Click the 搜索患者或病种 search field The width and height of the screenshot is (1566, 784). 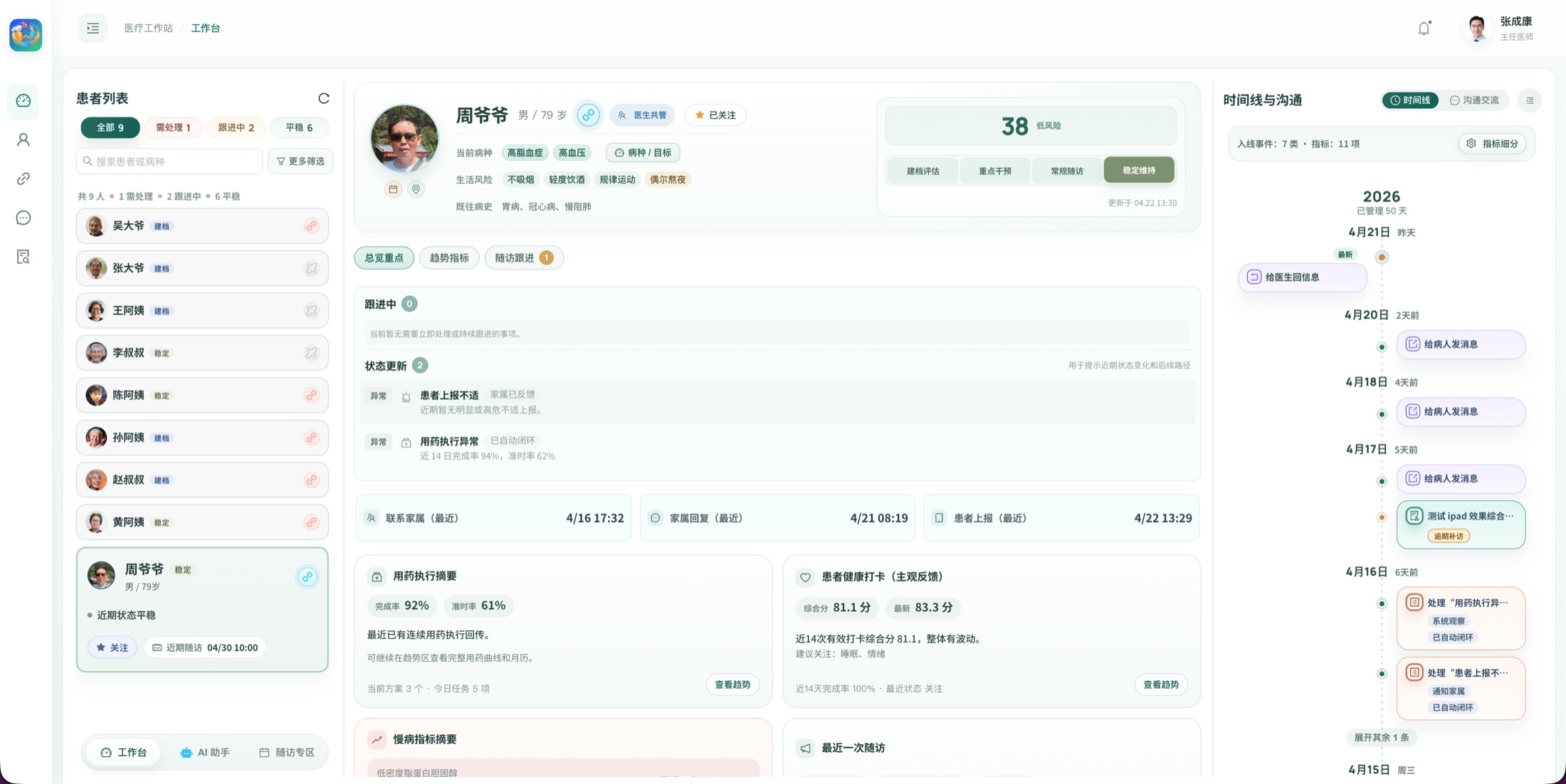pyautogui.click(x=171, y=161)
